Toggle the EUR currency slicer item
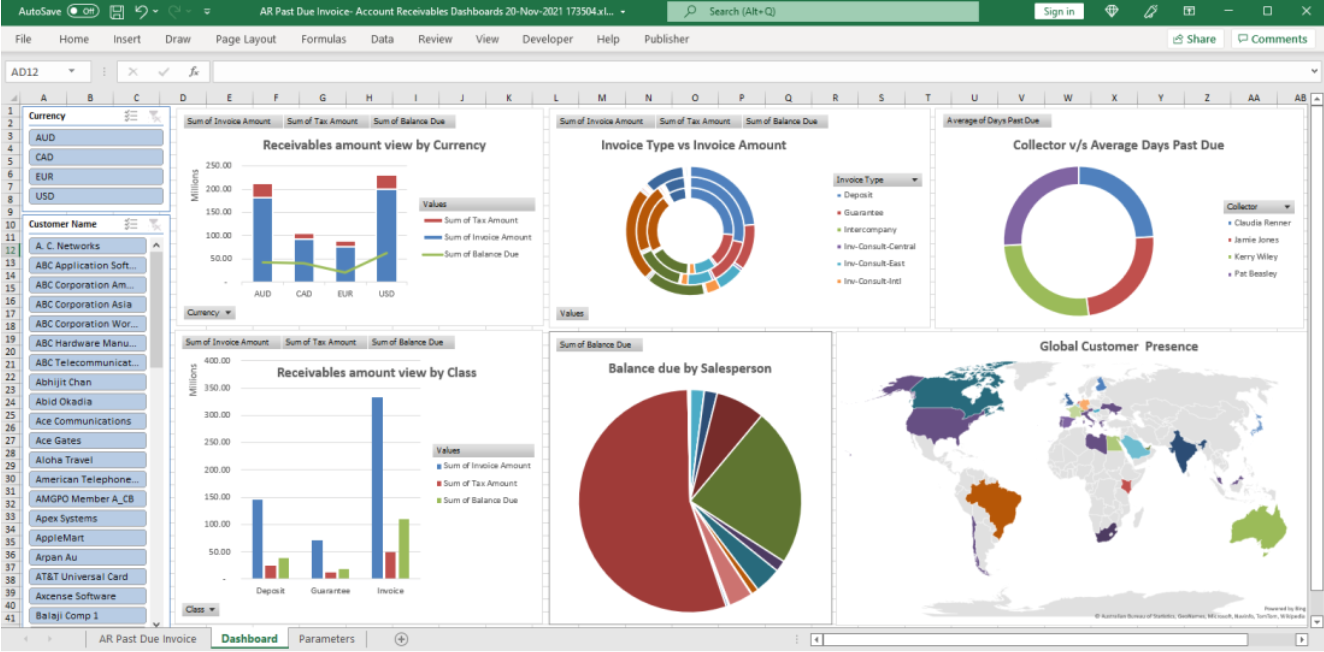This screenshot has height=652, width=1324. tap(96, 177)
